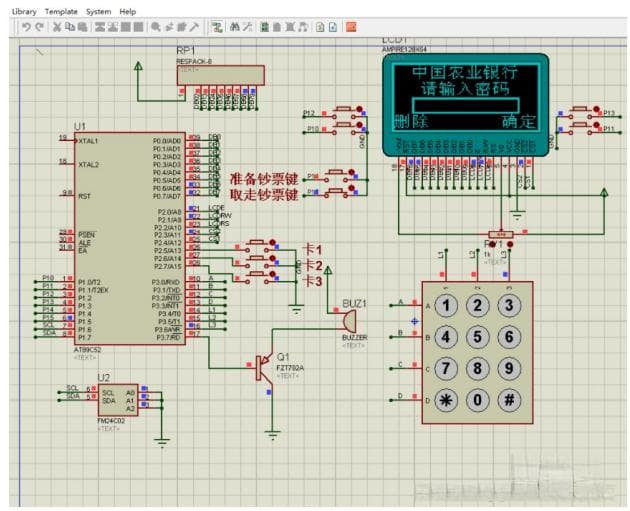Tap keypad key 5
The image size is (630, 511).
point(477,337)
